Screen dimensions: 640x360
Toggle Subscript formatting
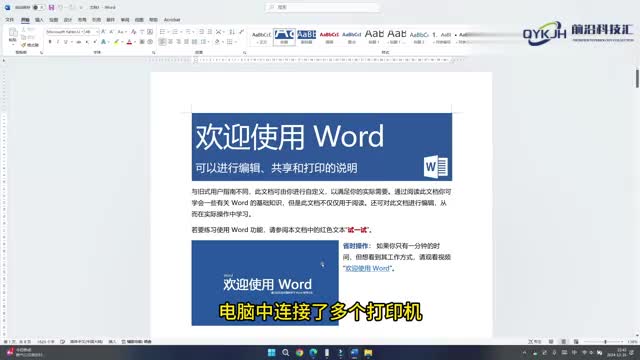[x=87, y=42]
